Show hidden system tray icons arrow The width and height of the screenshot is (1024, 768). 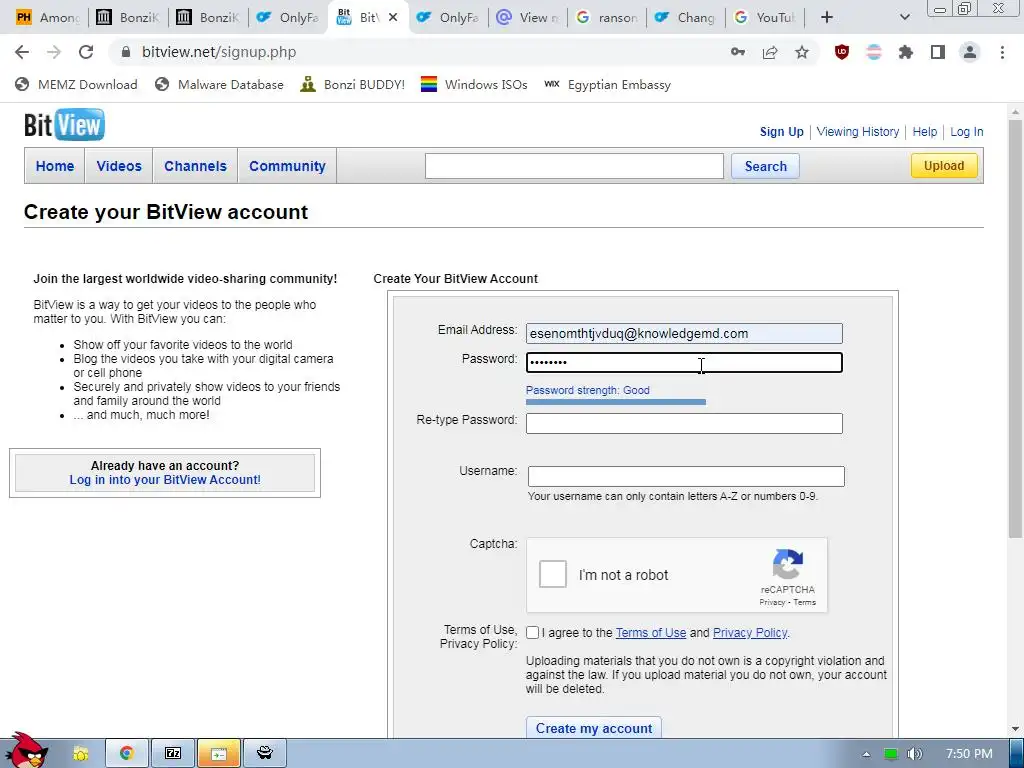point(866,754)
